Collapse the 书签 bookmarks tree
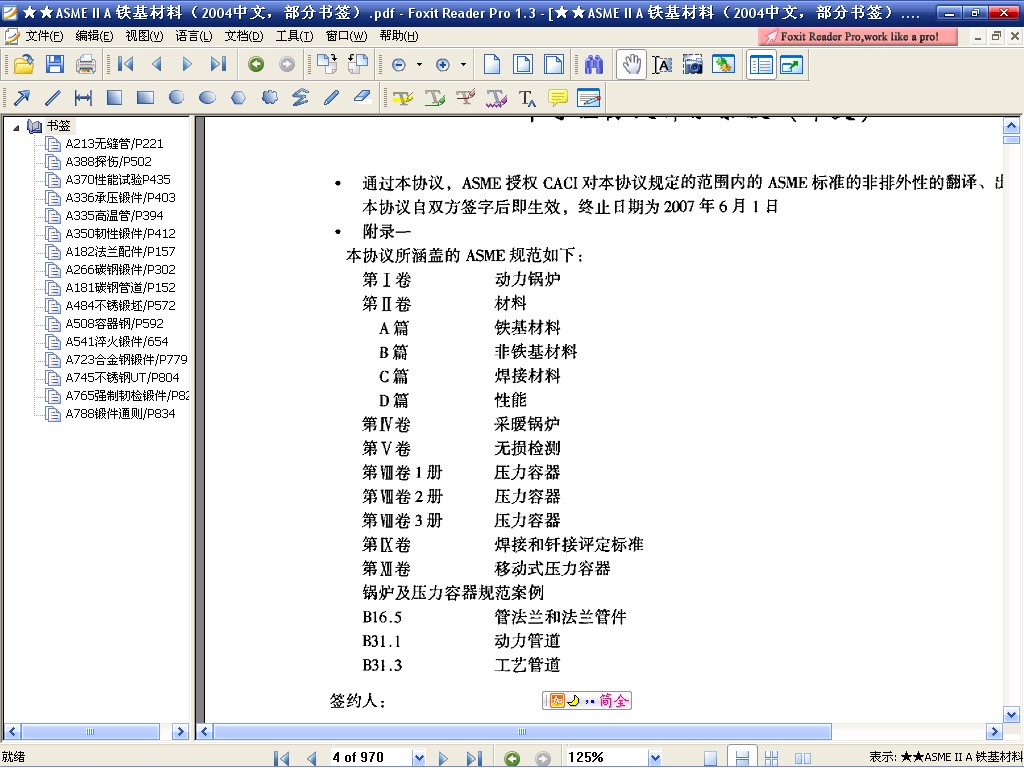The image size is (1024, 768). [x=16, y=127]
